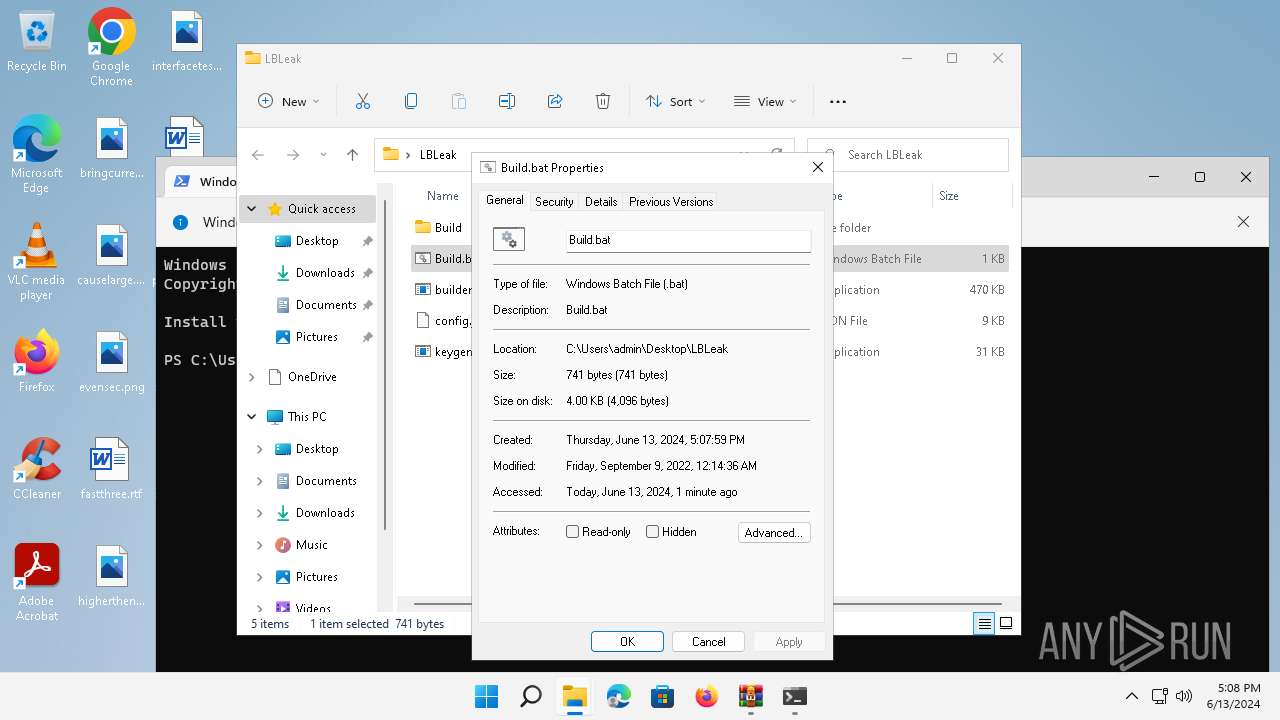Select the Build folder in file list
The width and height of the screenshot is (1280, 720).
click(438, 227)
